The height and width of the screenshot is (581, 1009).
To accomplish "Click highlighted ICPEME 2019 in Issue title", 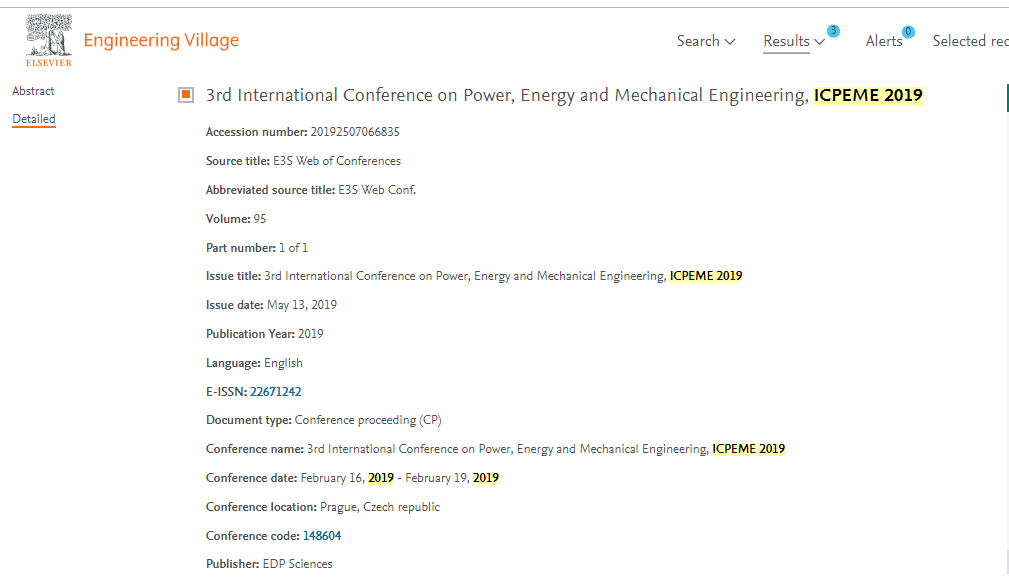I will pos(706,276).
